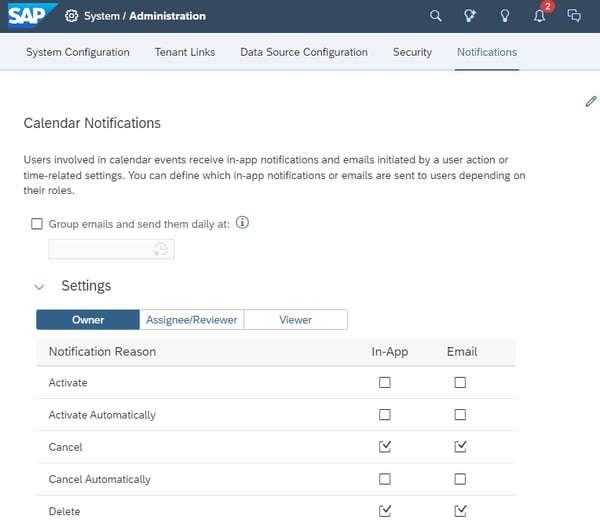This screenshot has height=523, width=600.
Task: Check Email box for Cancel Automatically
Action: [x=460, y=479]
